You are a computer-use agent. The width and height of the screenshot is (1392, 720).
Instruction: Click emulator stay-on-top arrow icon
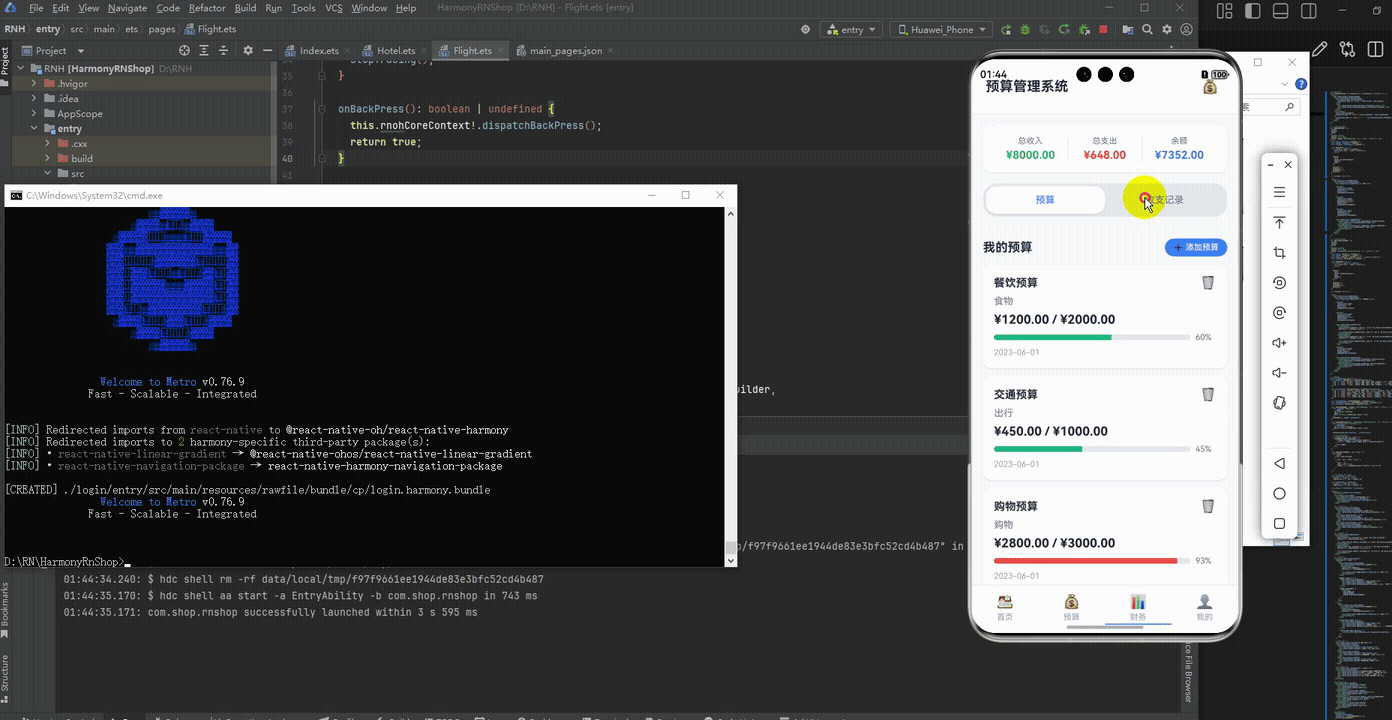(1279, 223)
